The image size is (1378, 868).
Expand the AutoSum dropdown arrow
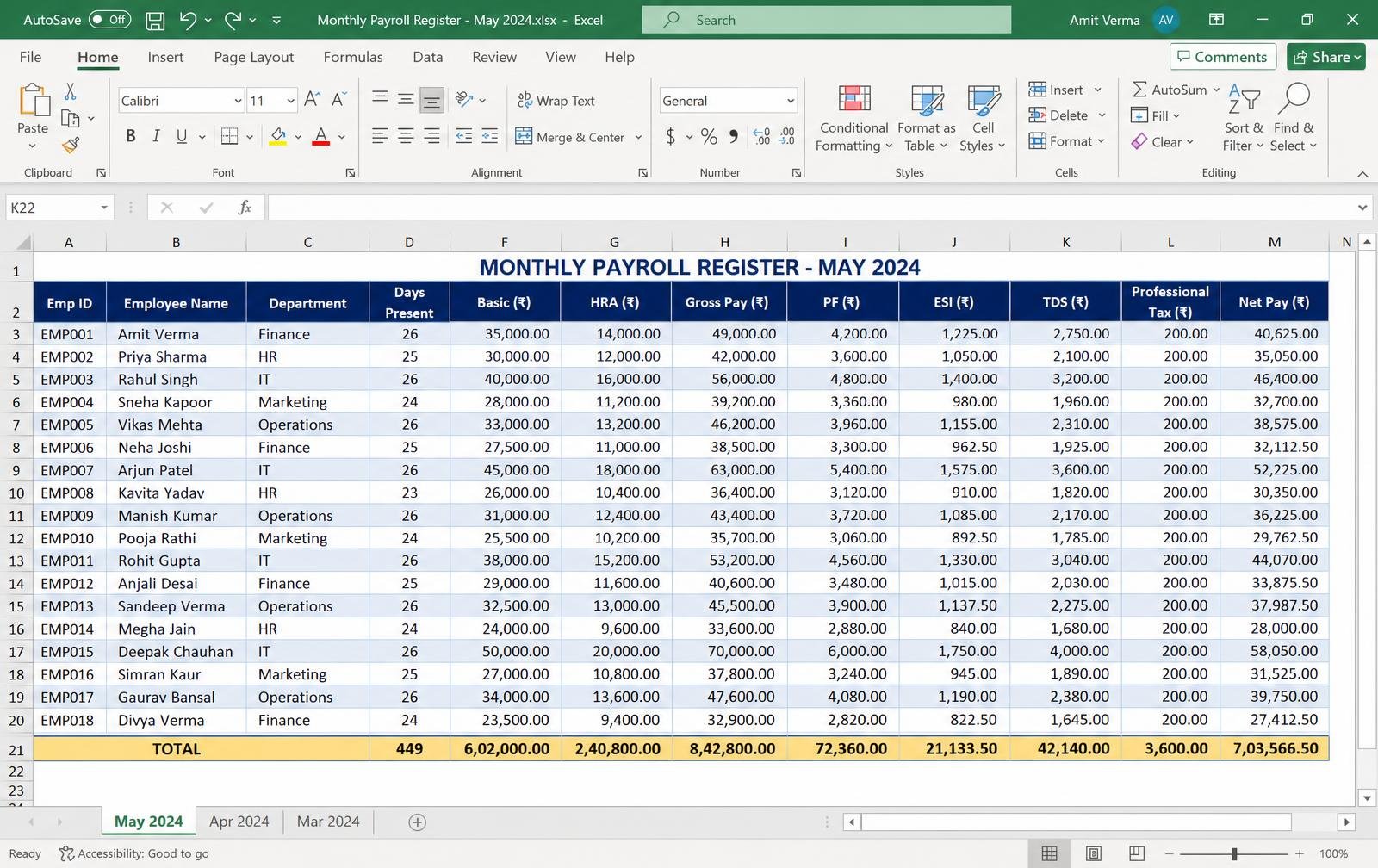(1216, 90)
